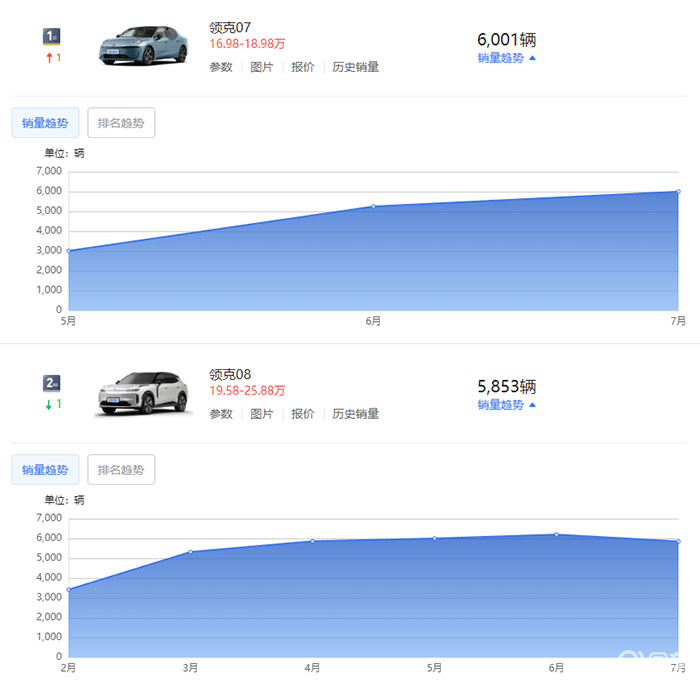Open 报价 link for 领克07
Image resolution: width=700 pixels, height=683 pixels.
point(303,67)
